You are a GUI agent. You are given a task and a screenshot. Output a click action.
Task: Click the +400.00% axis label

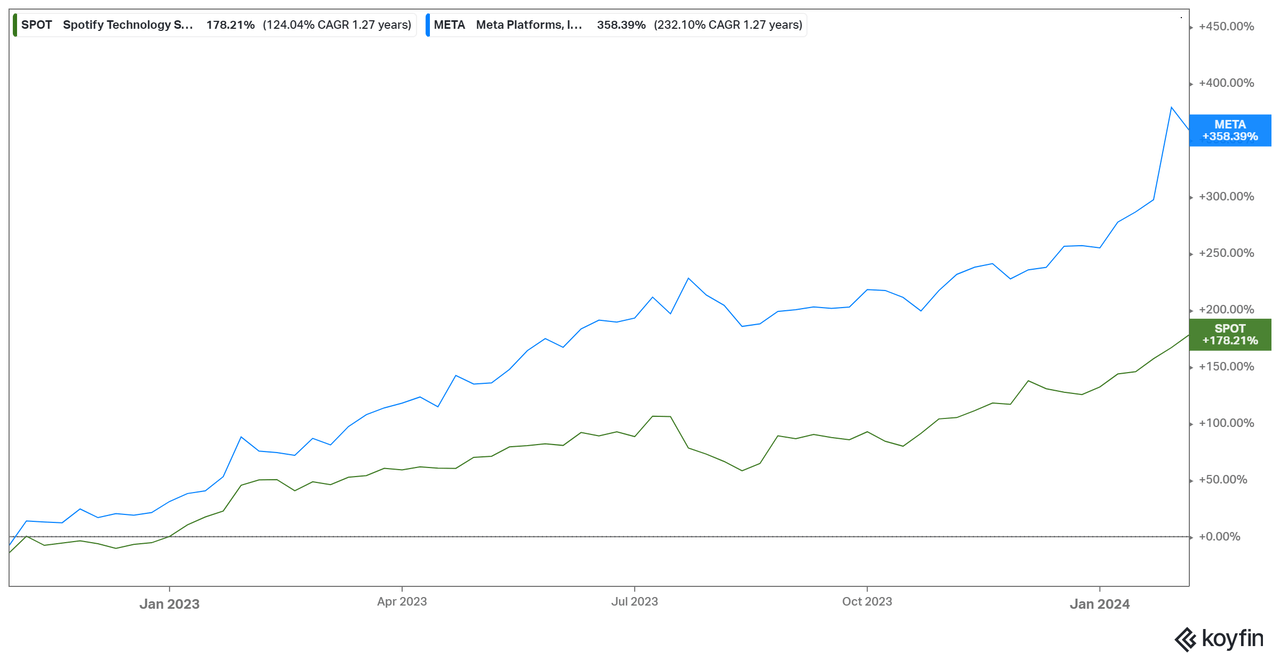(1225, 83)
